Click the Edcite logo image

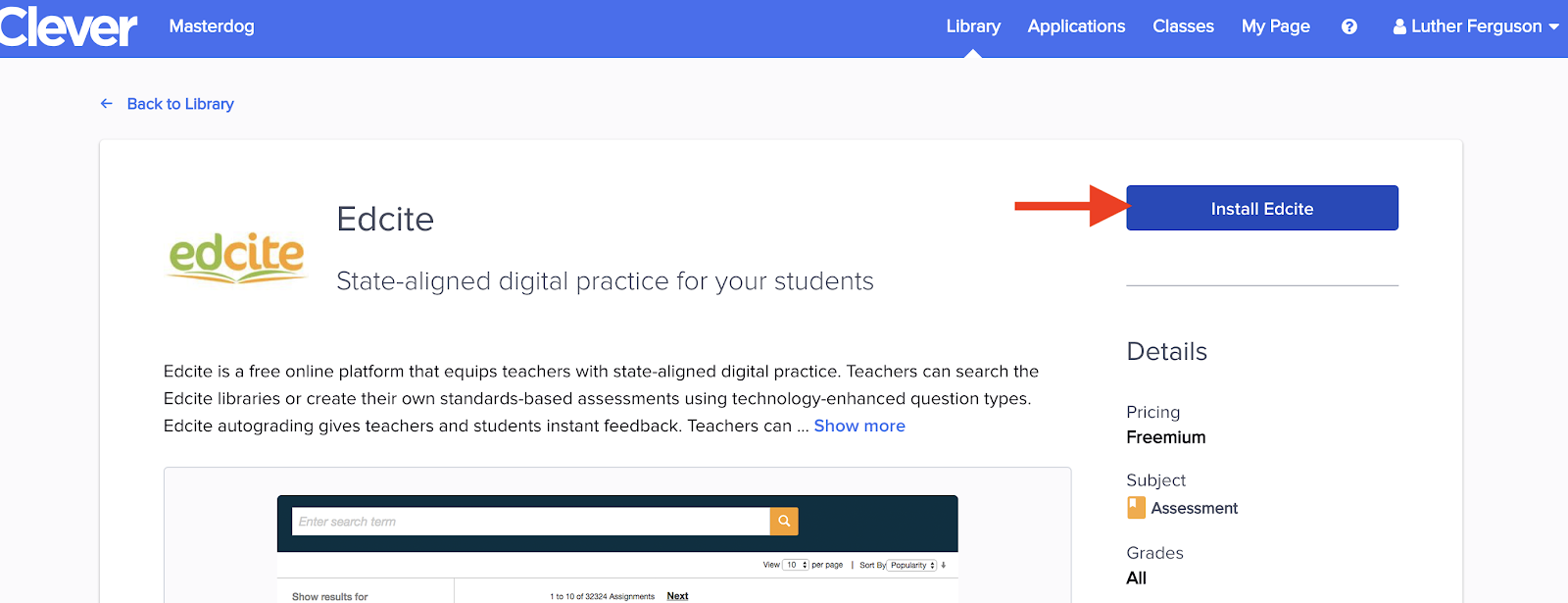pos(237,258)
